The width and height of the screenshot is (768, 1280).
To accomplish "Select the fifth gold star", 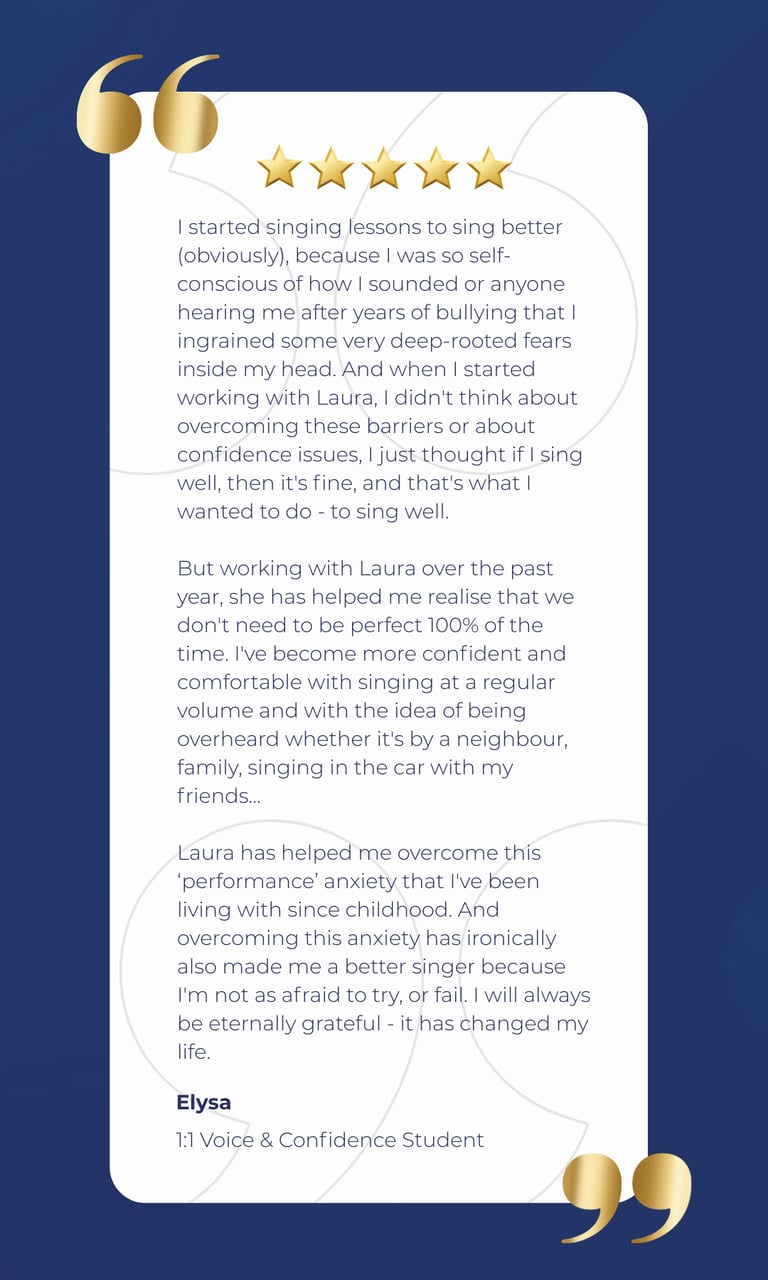I will 489,167.
